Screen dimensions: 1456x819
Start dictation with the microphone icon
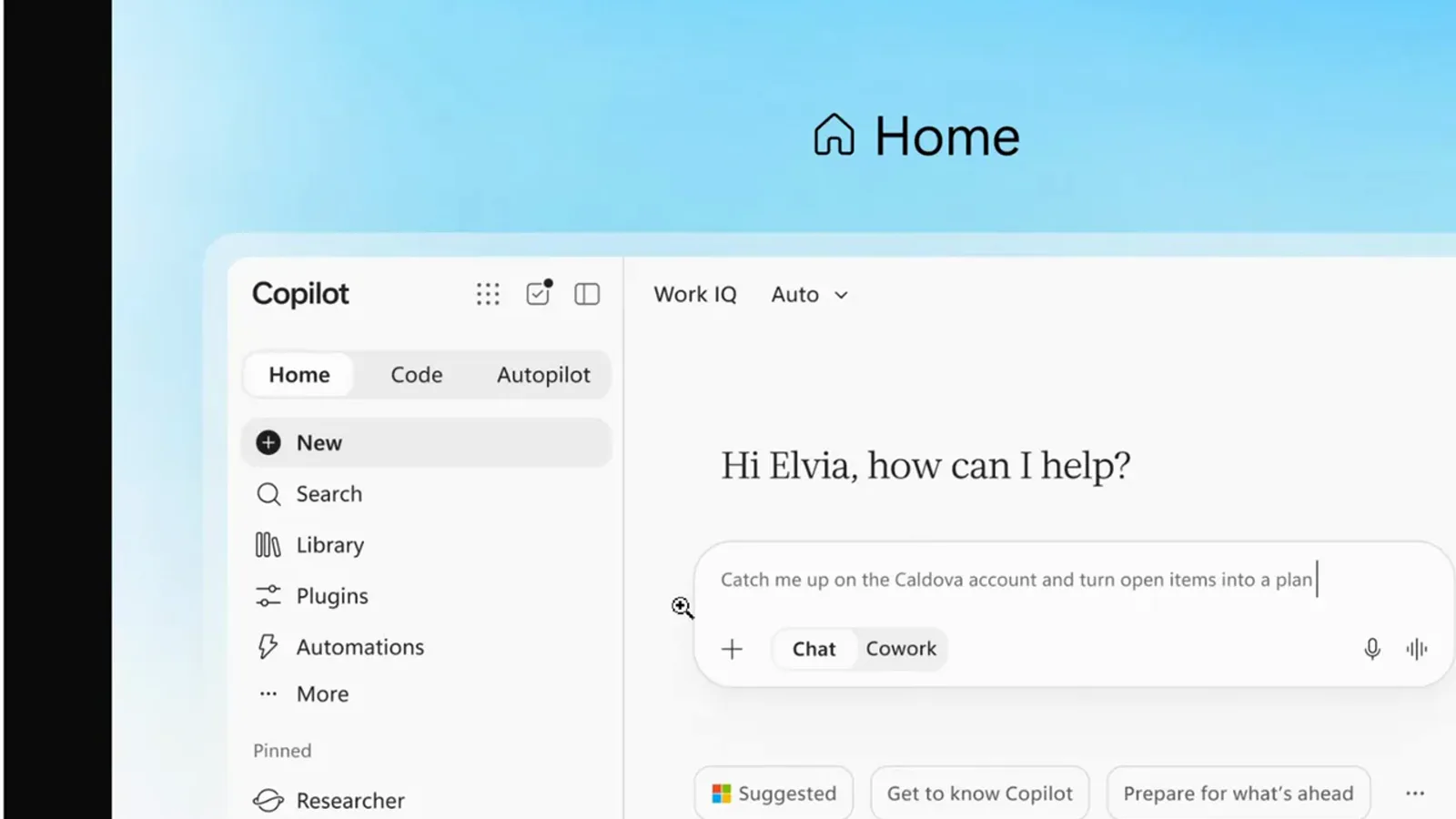click(1372, 649)
